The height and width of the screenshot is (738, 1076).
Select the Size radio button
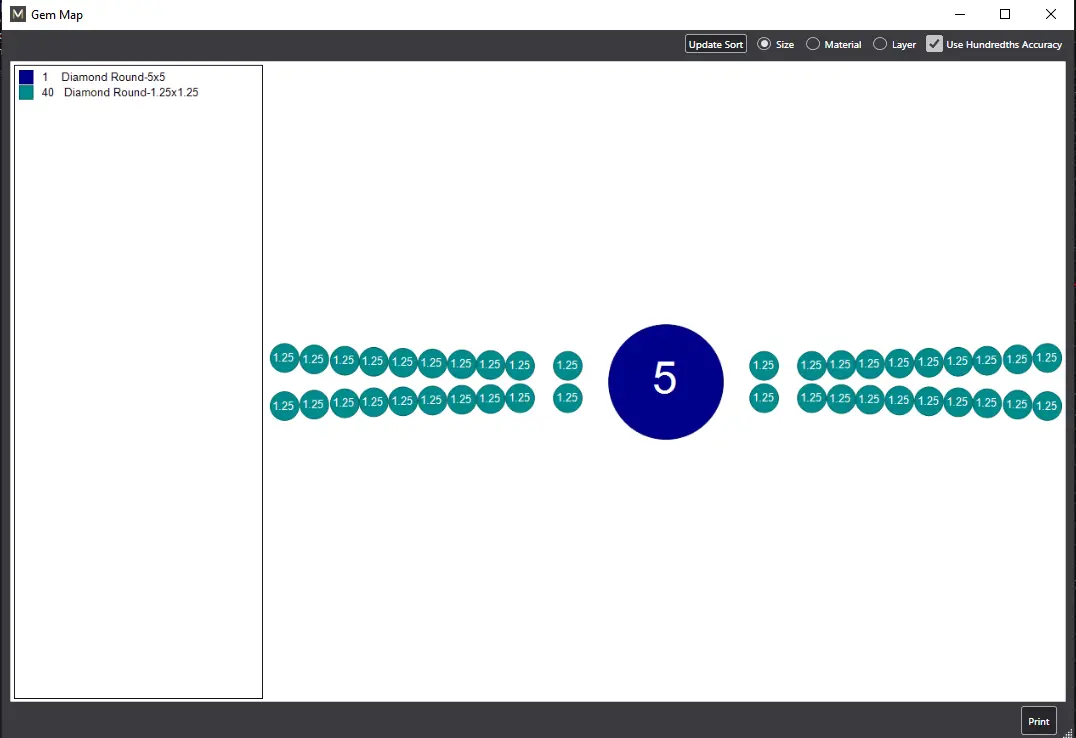tap(765, 44)
